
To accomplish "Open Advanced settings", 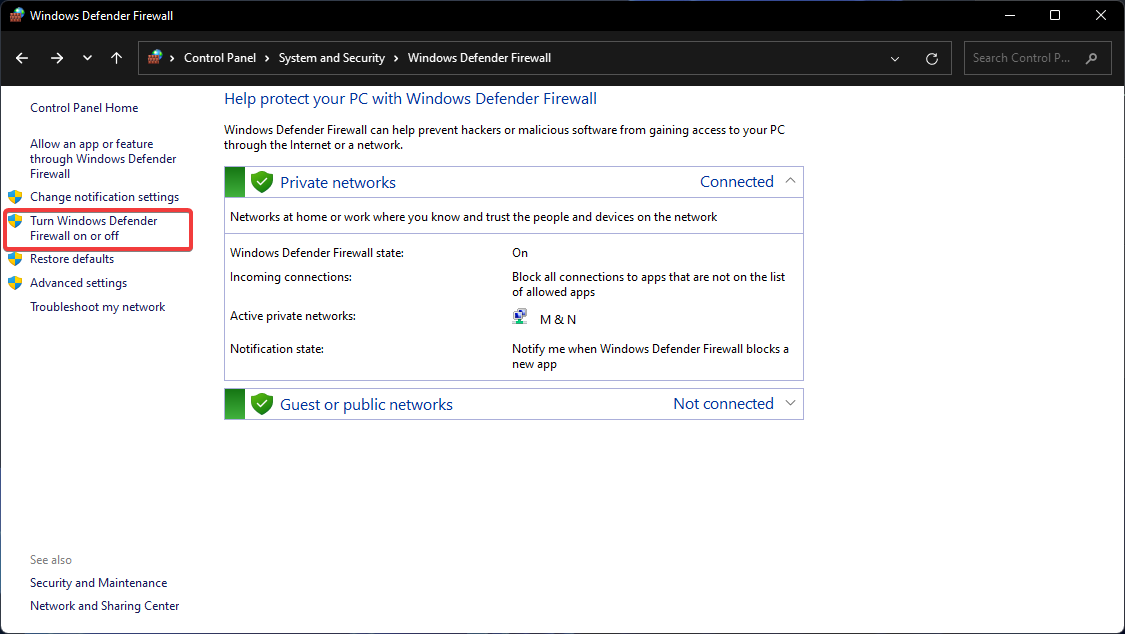I will pos(78,283).
